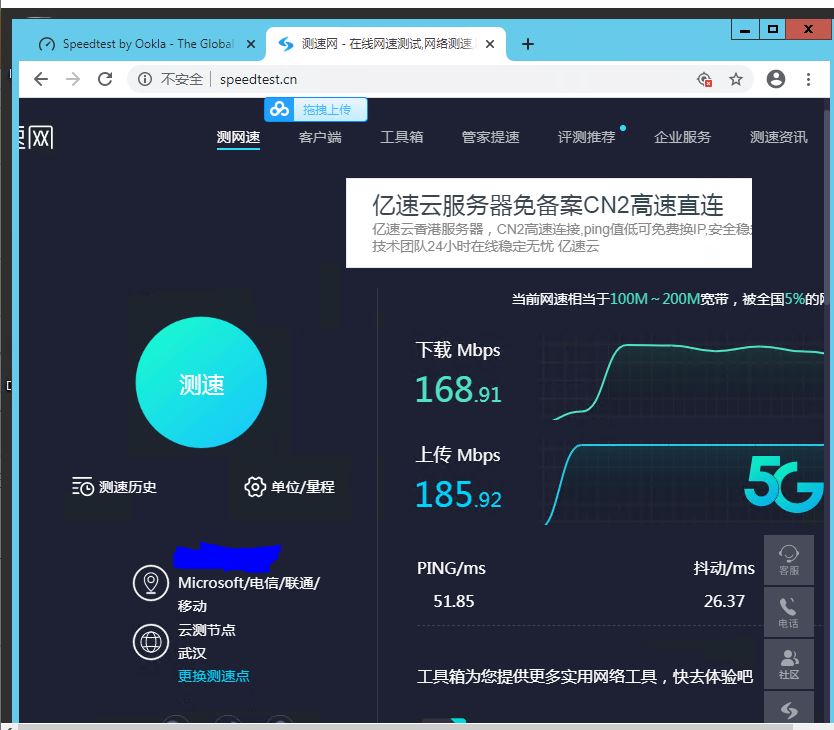
Task: Open the 单位/量程 unit settings
Action: tap(289, 486)
